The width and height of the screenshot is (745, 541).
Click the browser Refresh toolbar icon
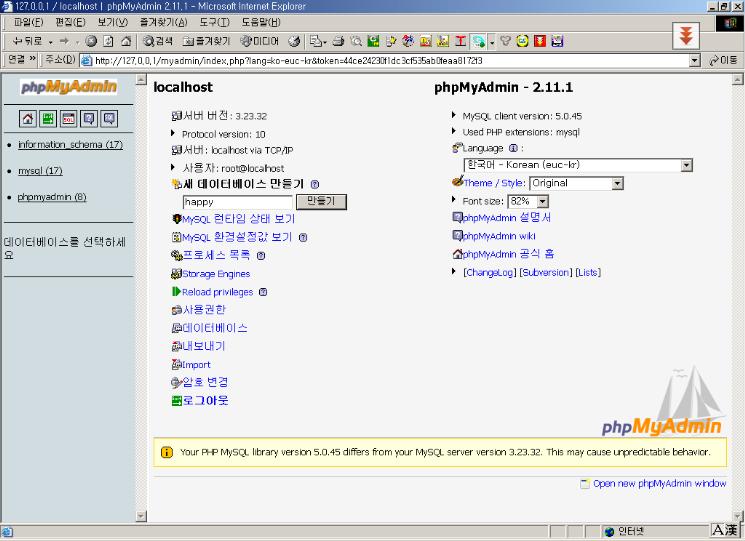coord(108,41)
